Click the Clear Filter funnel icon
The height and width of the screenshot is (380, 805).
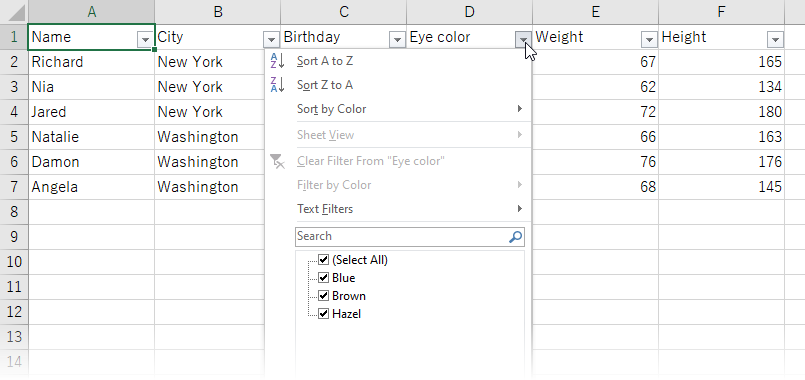(x=277, y=161)
